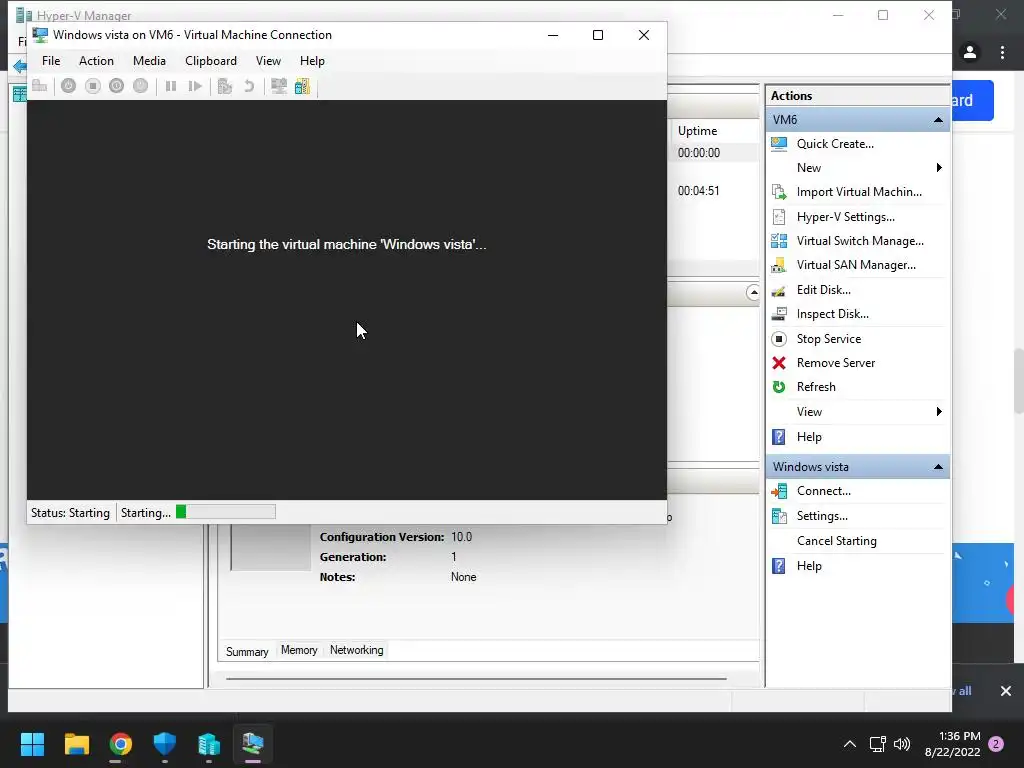Click the Quick Create monitor icon
The height and width of the screenshot is (768, 1024).
point(779,144)
